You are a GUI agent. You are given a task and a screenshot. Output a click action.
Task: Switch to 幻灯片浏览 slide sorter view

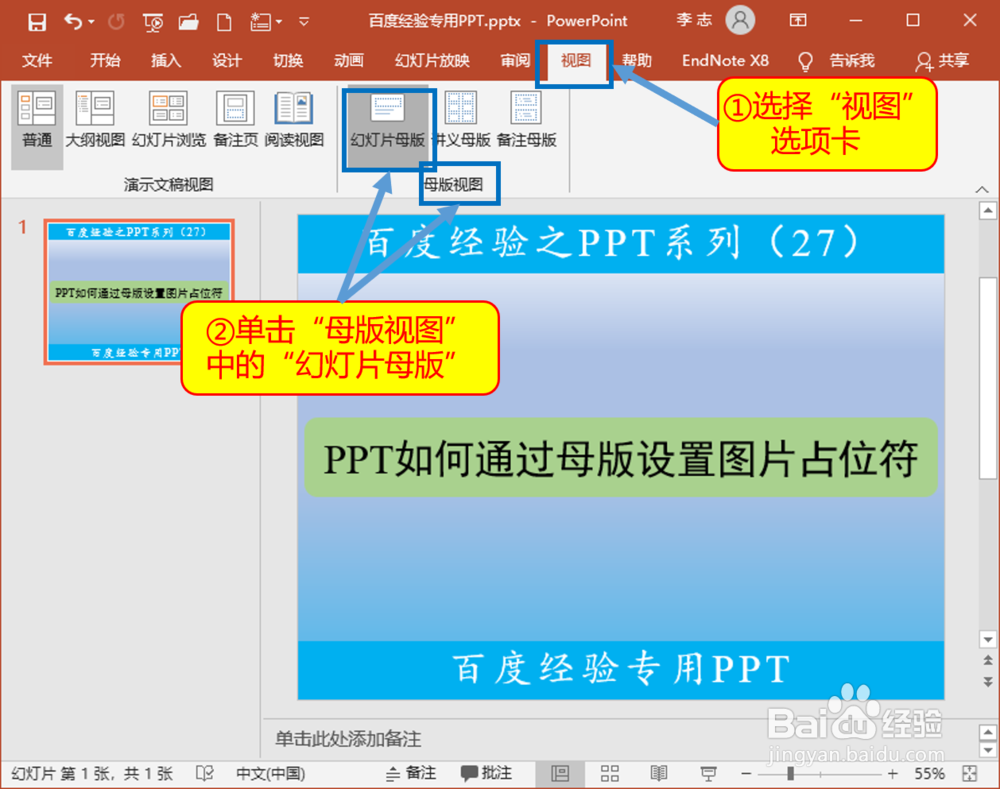point(169,120)
